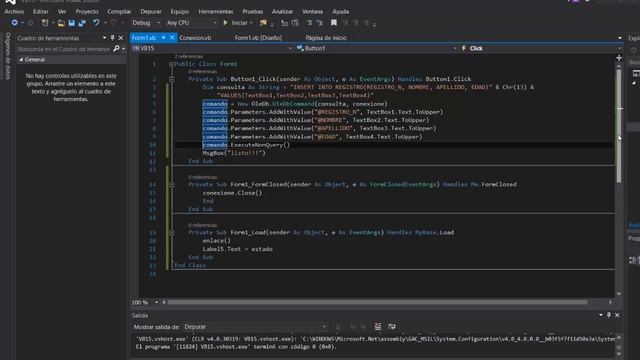Open the Herramientas menu
This screenshot has width=640, height=360.
[216, 11]
